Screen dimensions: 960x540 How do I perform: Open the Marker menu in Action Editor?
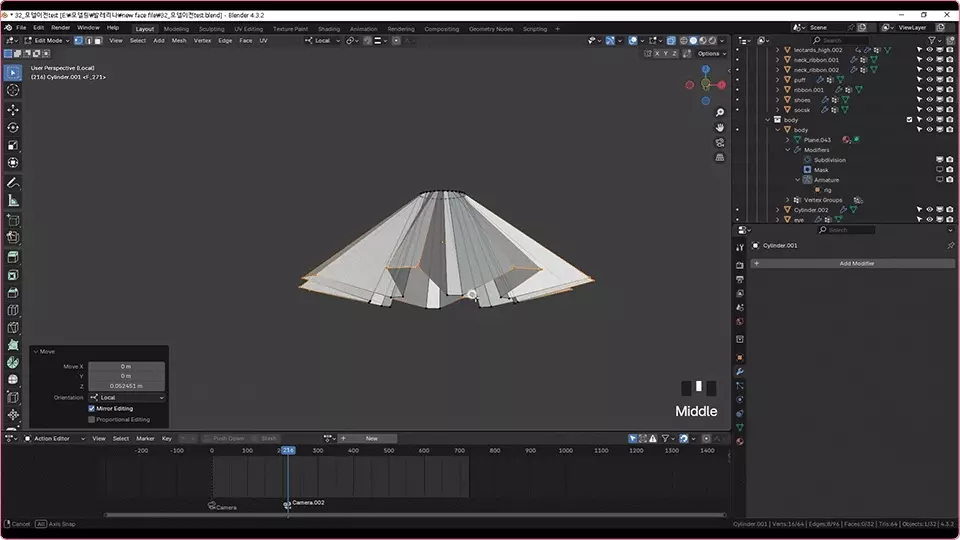pos(145,438)
